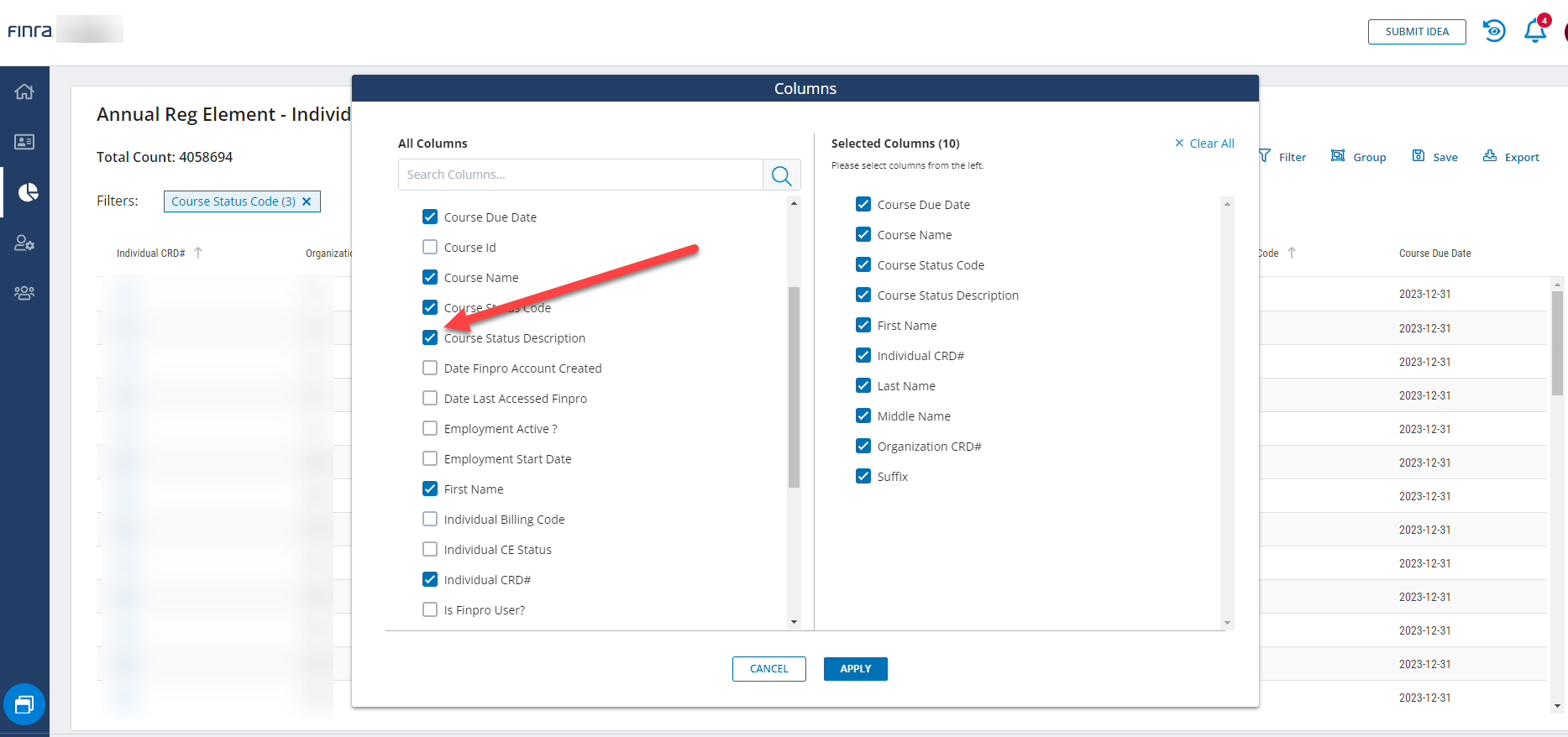Open the blue windows icon at bottom-left
Viewport: 1568px width, 737px height.
[x=24, y=704]
